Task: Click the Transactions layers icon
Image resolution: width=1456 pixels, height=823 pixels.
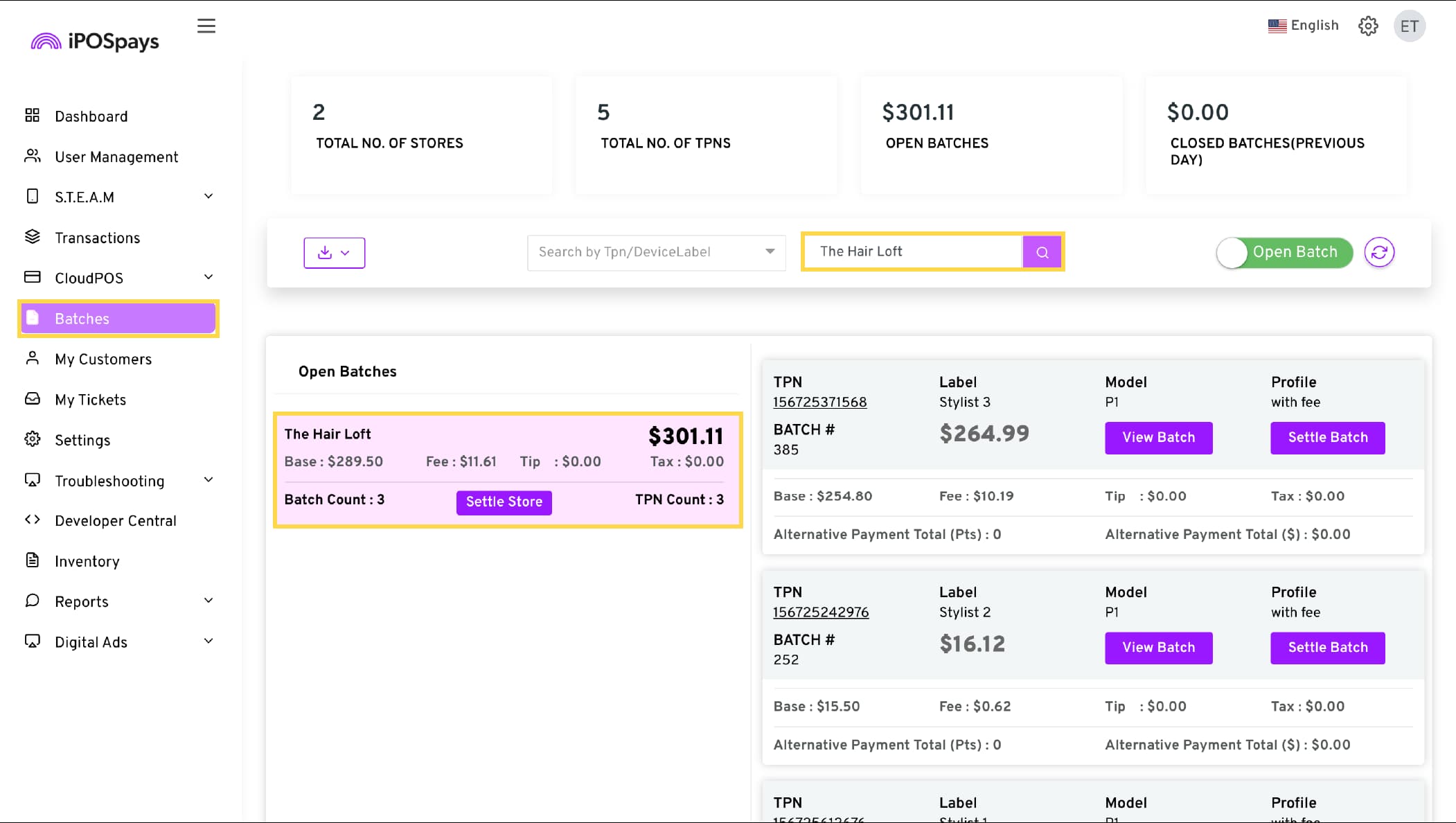Action: click(32, 237)
